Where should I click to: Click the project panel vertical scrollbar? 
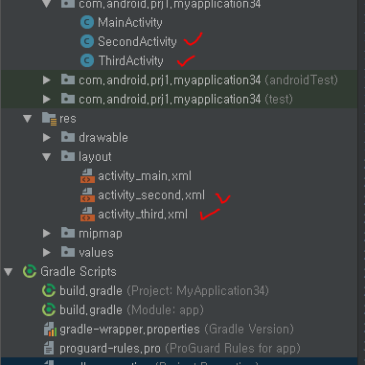[361, 182]
